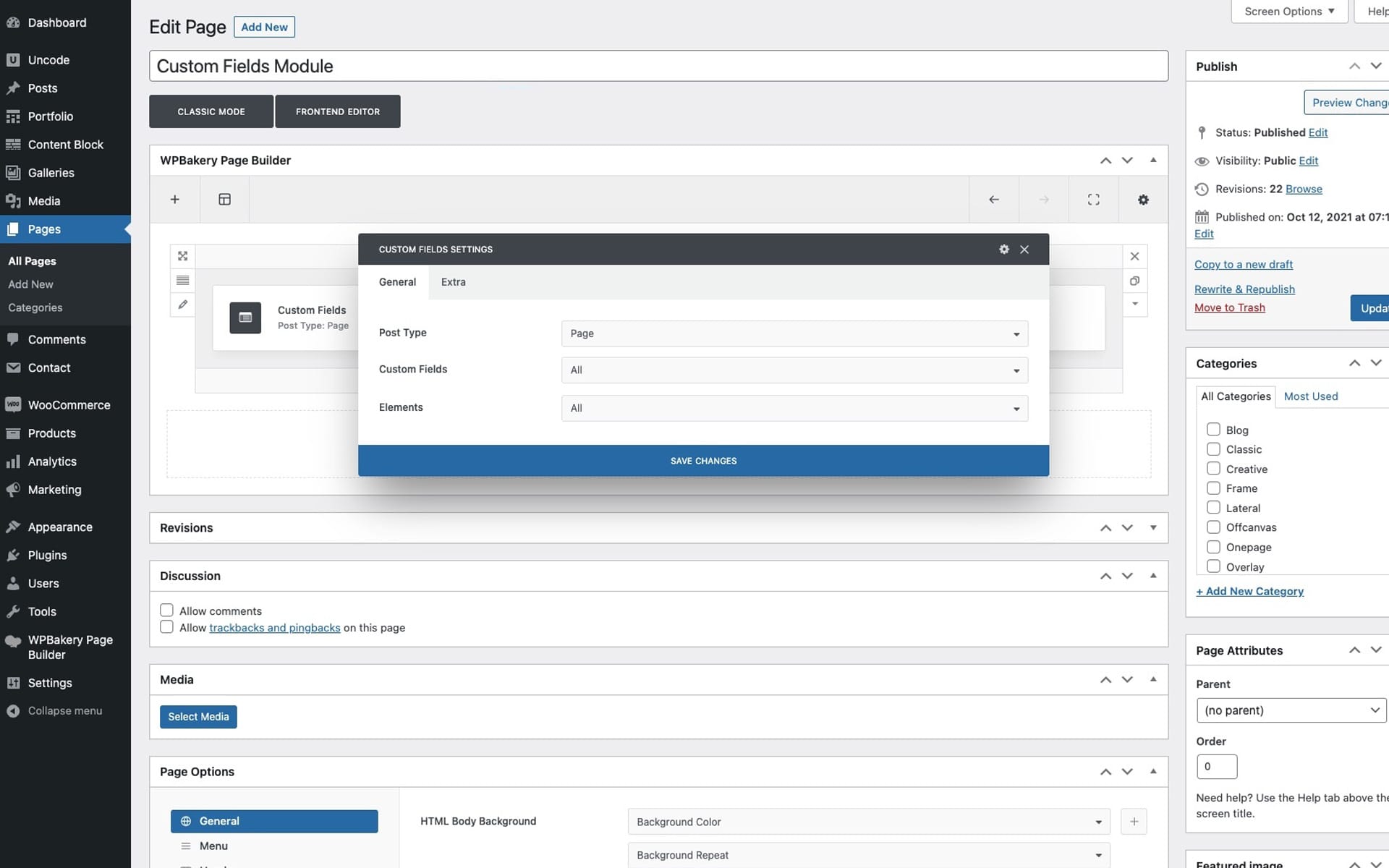Check the Creative category
The width and height of the screenshot is (1389, 868).
1213,469
